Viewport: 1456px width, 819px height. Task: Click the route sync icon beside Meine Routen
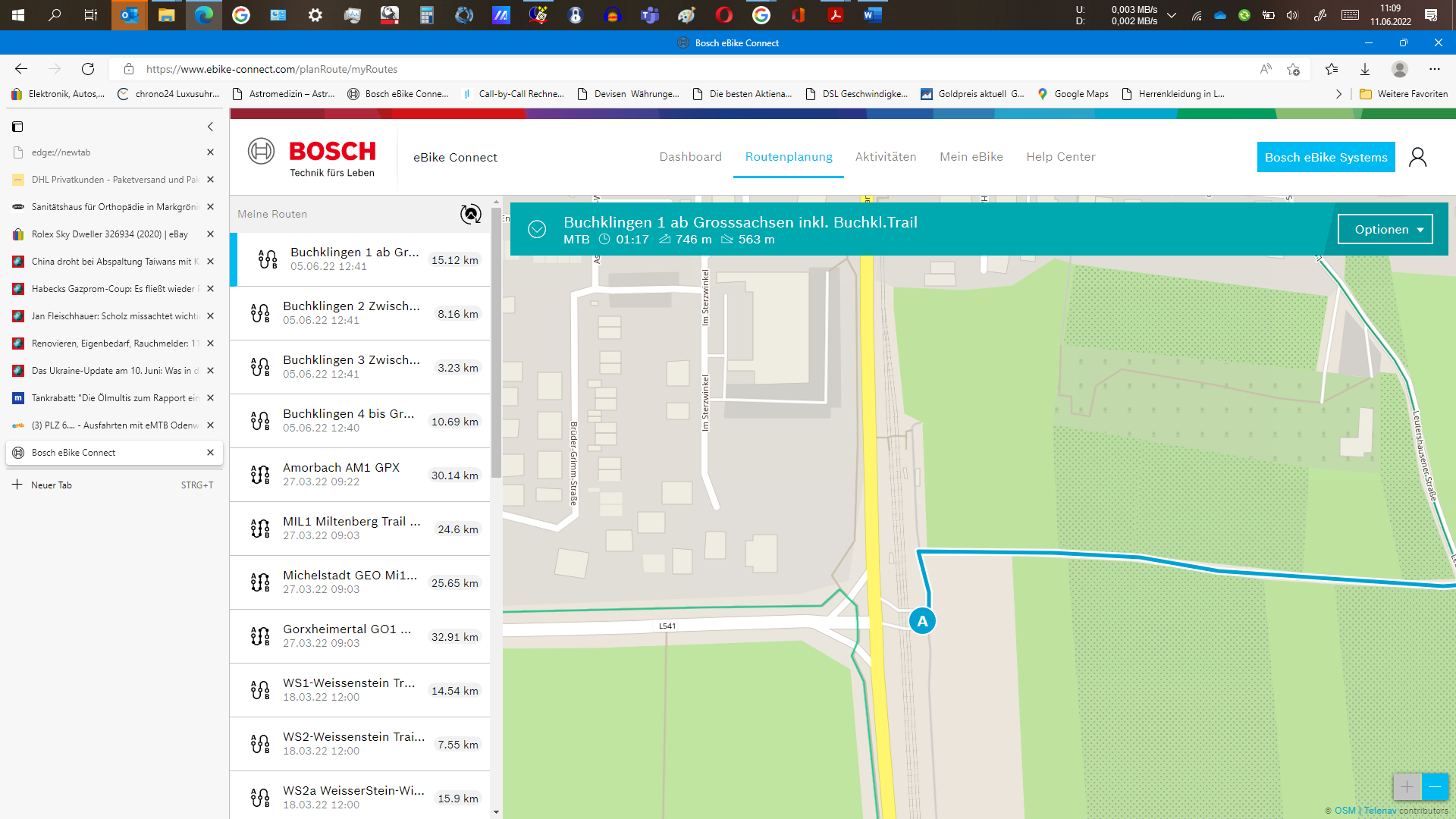pyautogui.click(x=471, y=214)
